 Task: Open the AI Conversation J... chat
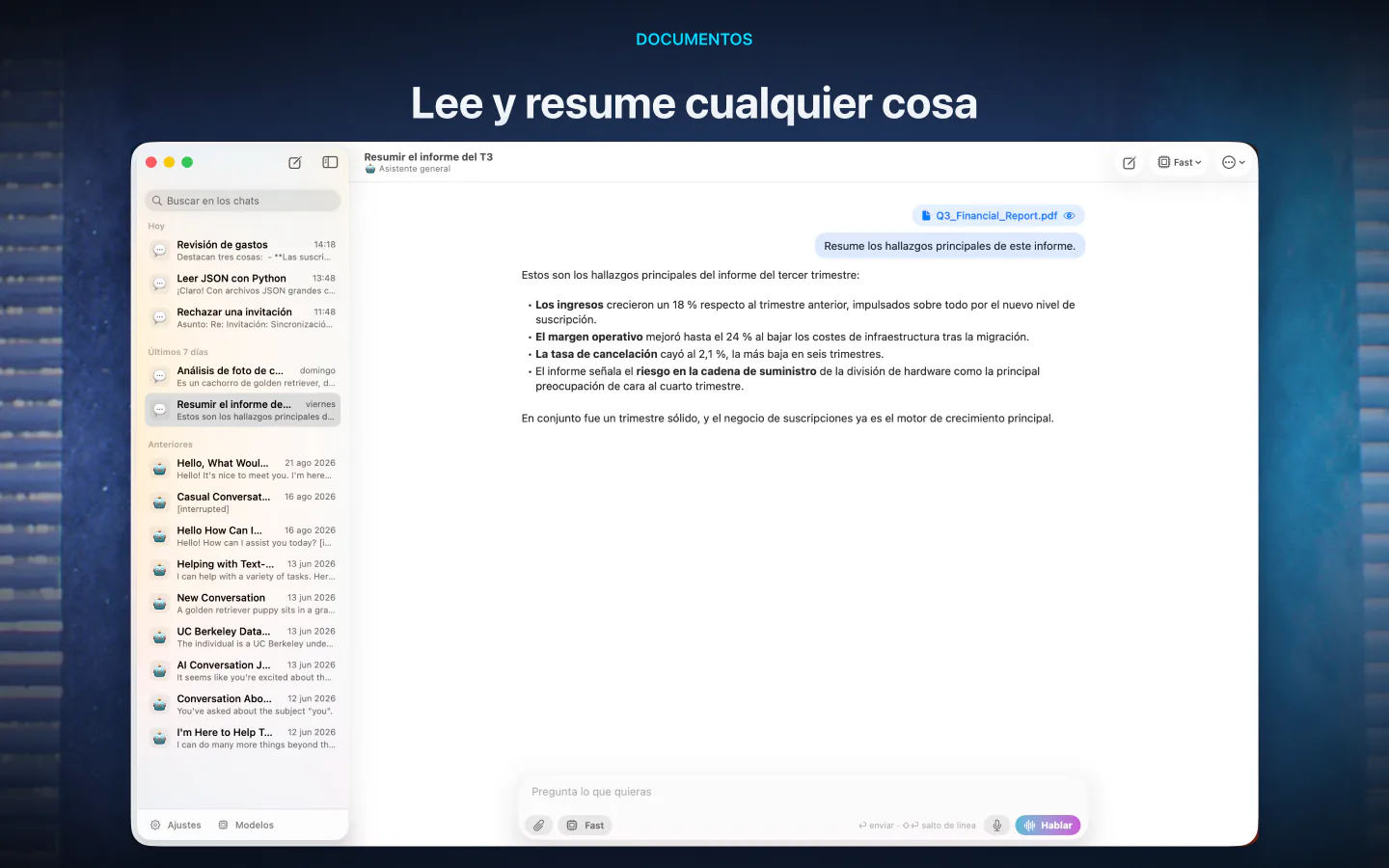click(243, 671)
